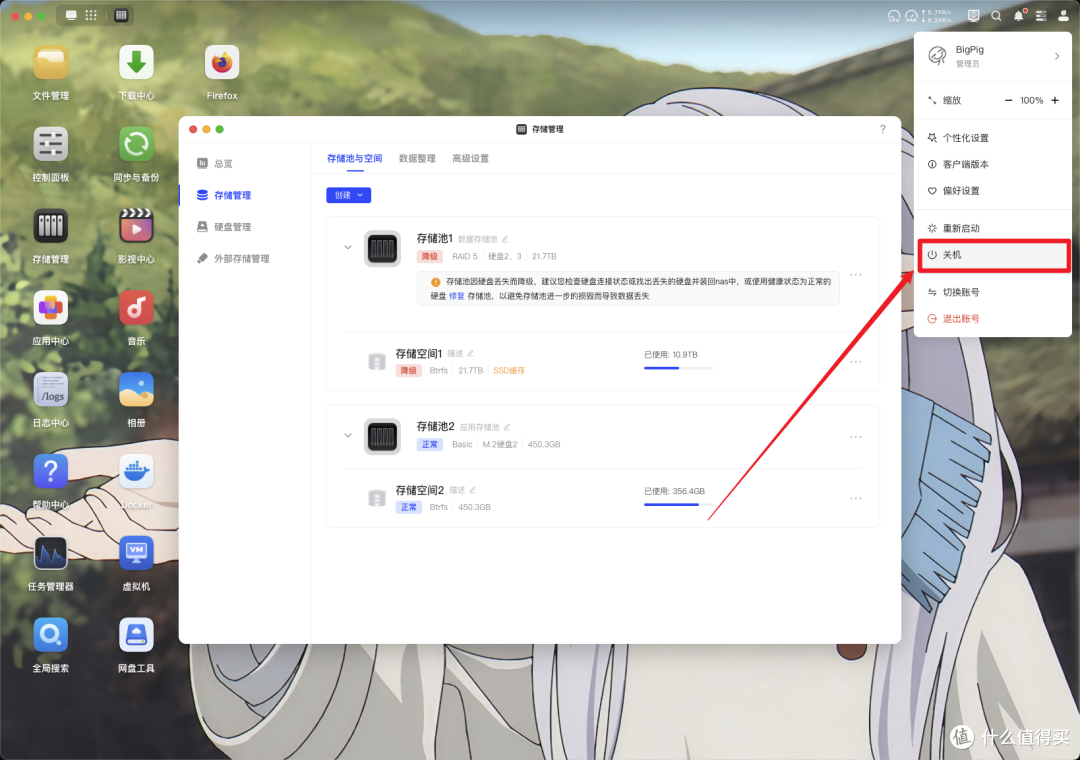Expand the BigPig account entry arrow
The height and width of the screenshot is (760, 1080).
tap(1057, 56)
